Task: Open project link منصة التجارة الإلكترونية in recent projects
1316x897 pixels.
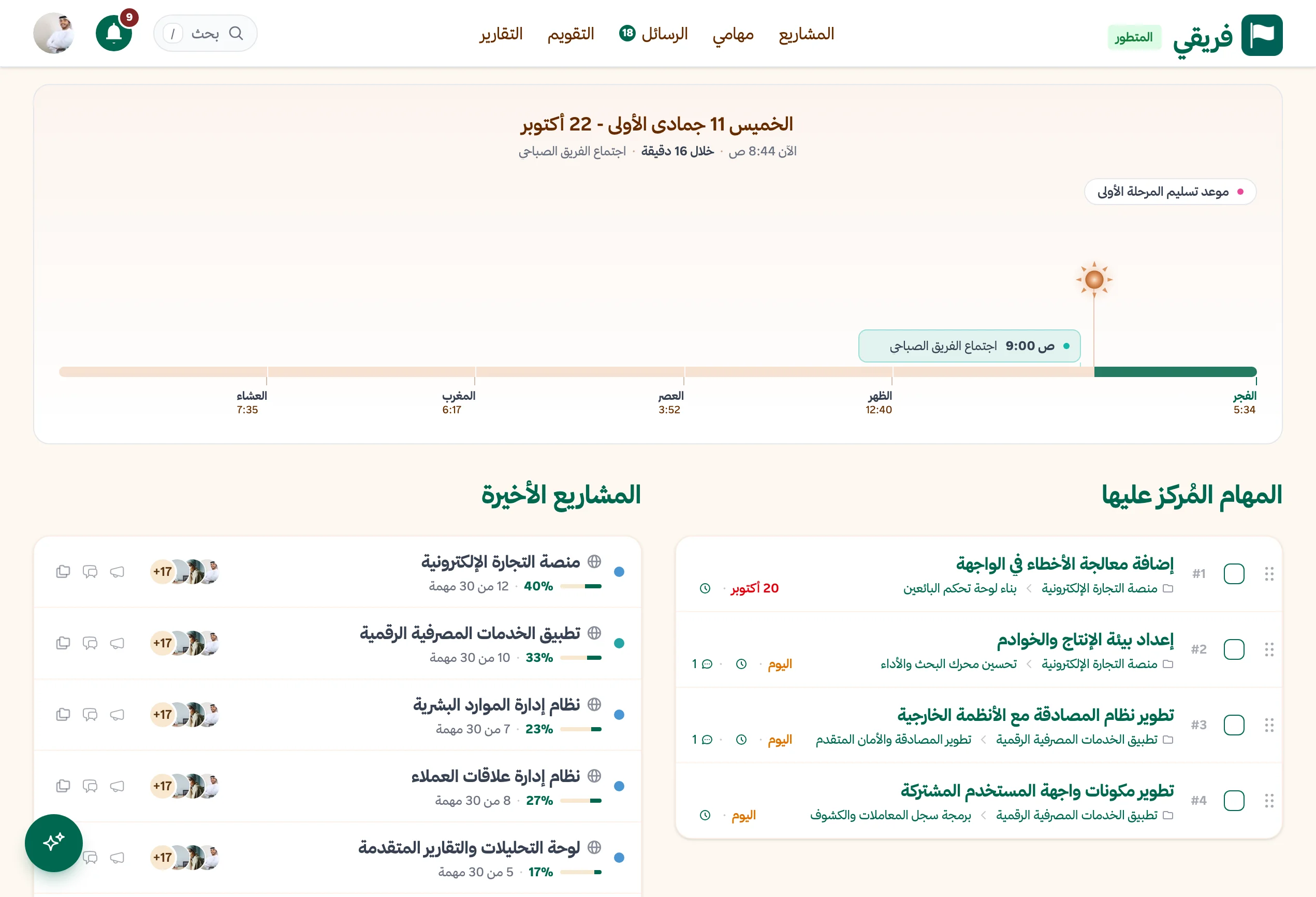Action: click(x=501, y=561)
